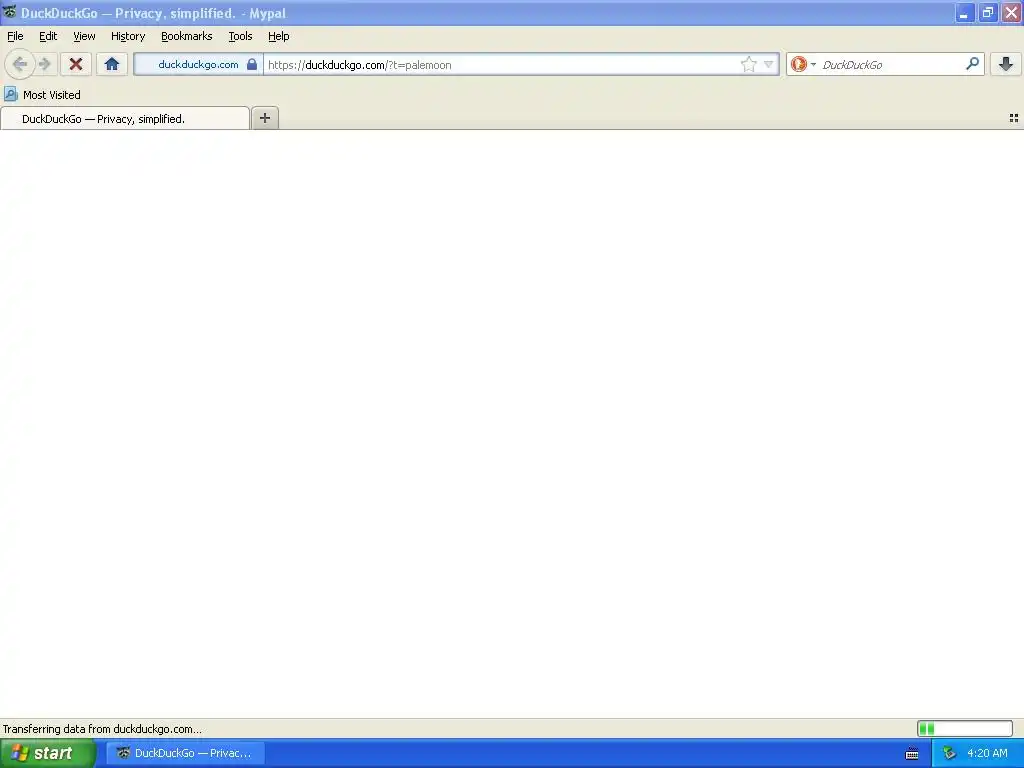Screen dimensions: 1024x768
Task: Open the Tools menu
Action: coord(240,36)
